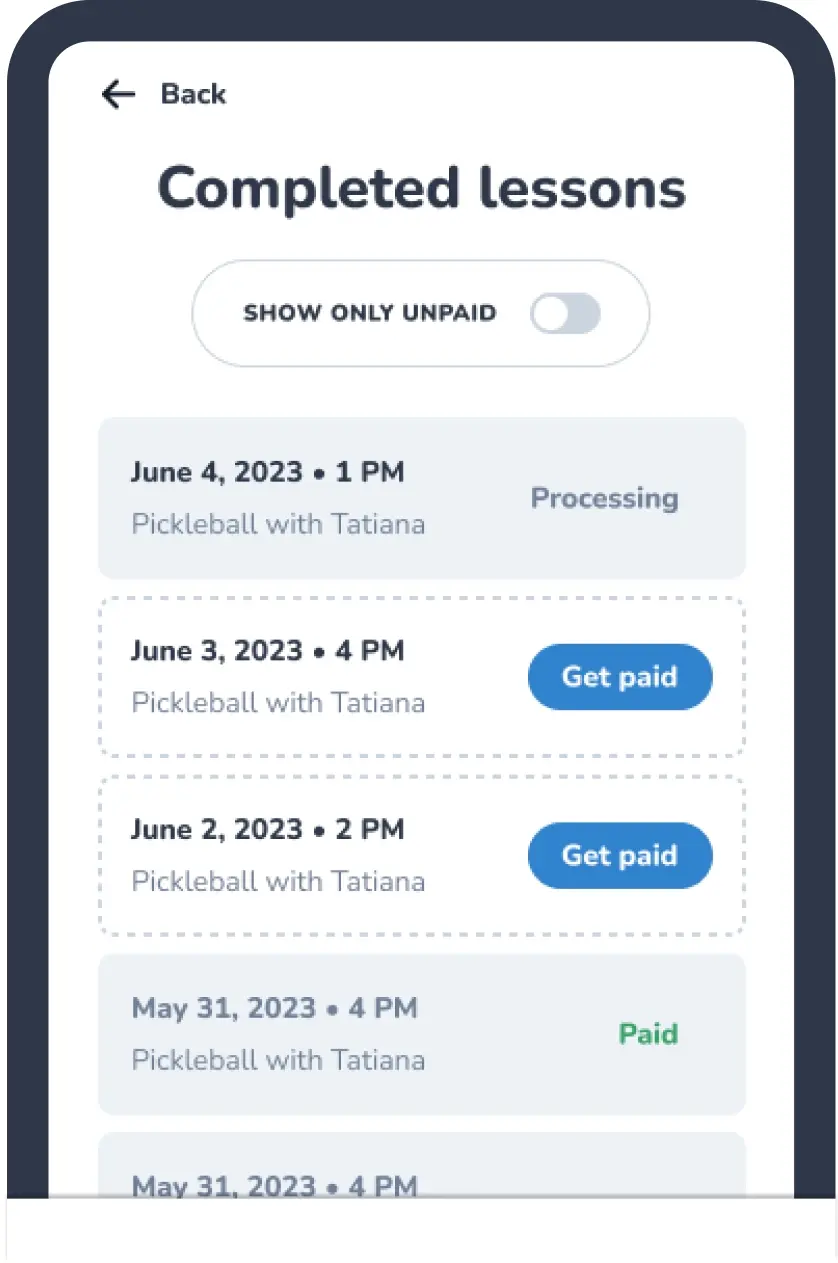Select the June 2, 2023 2 PM date
838x1263 pixels.
267,830
